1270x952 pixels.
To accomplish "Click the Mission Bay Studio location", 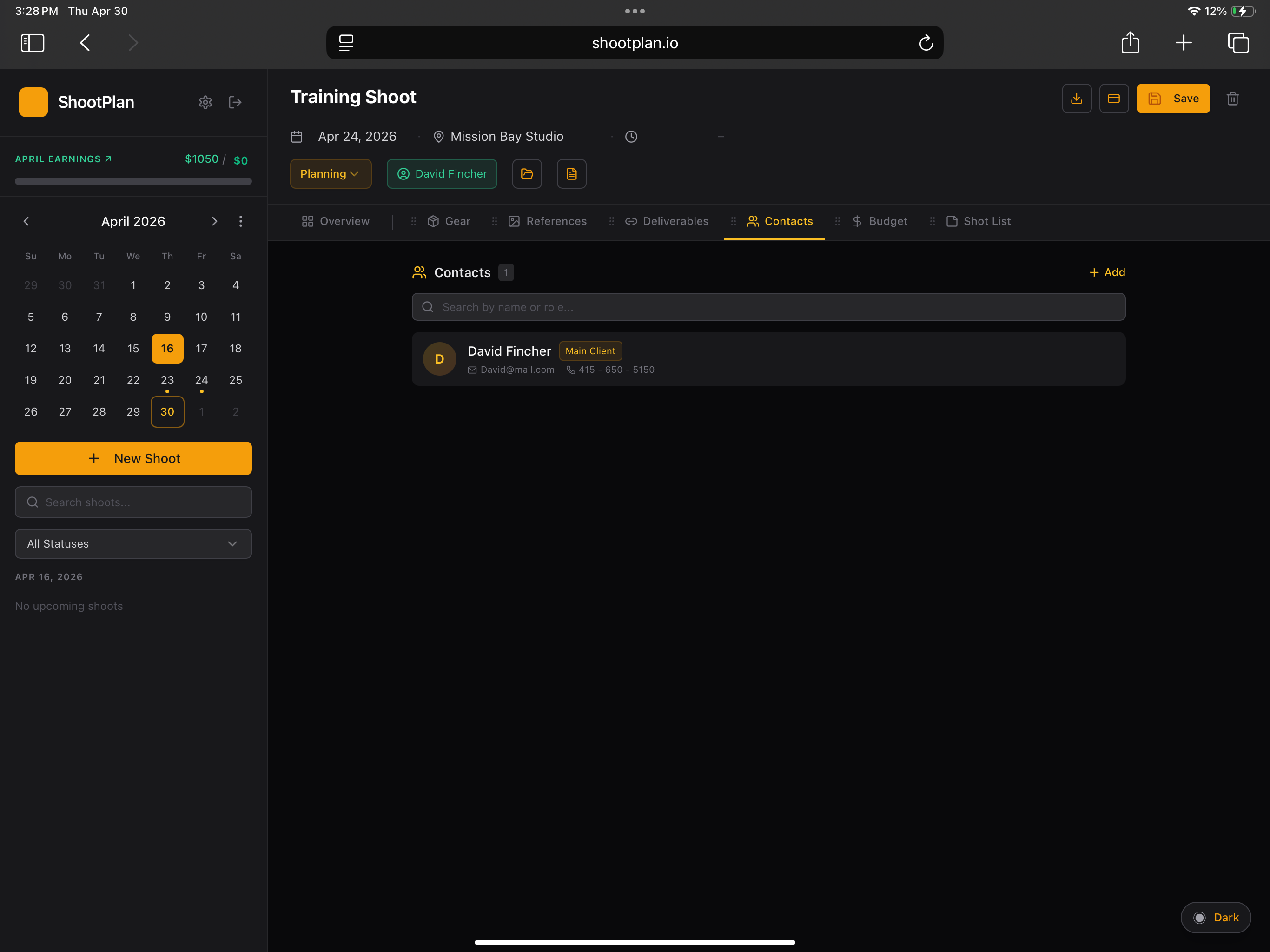I will [x=507, y=137].
